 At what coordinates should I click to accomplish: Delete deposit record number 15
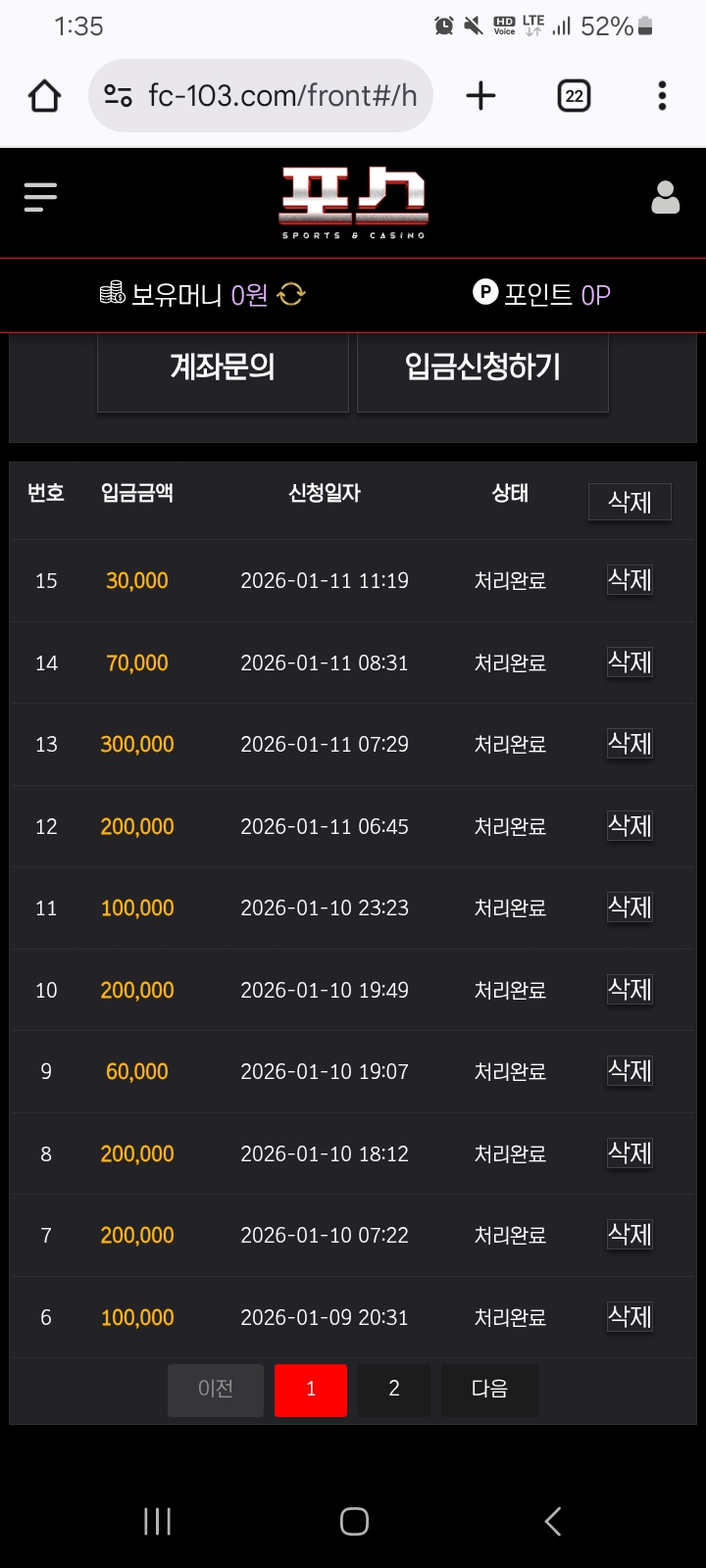tap(630, 580)
